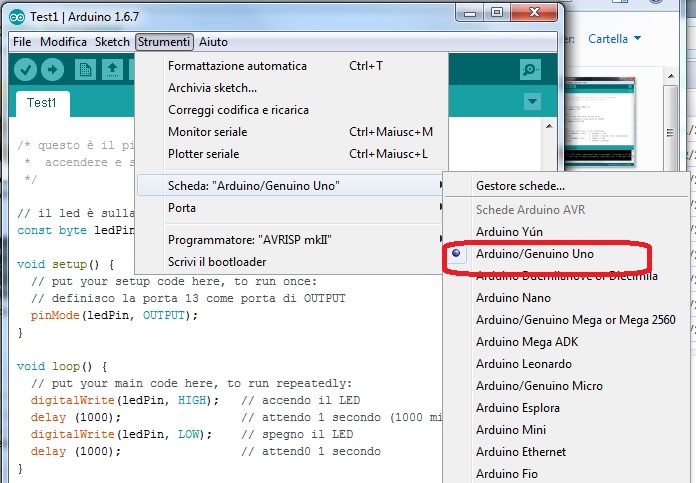The width and height of the screenshot is (696, 483).
Task: Click the Arduino logo in title bar
Action: click(17, 17)
